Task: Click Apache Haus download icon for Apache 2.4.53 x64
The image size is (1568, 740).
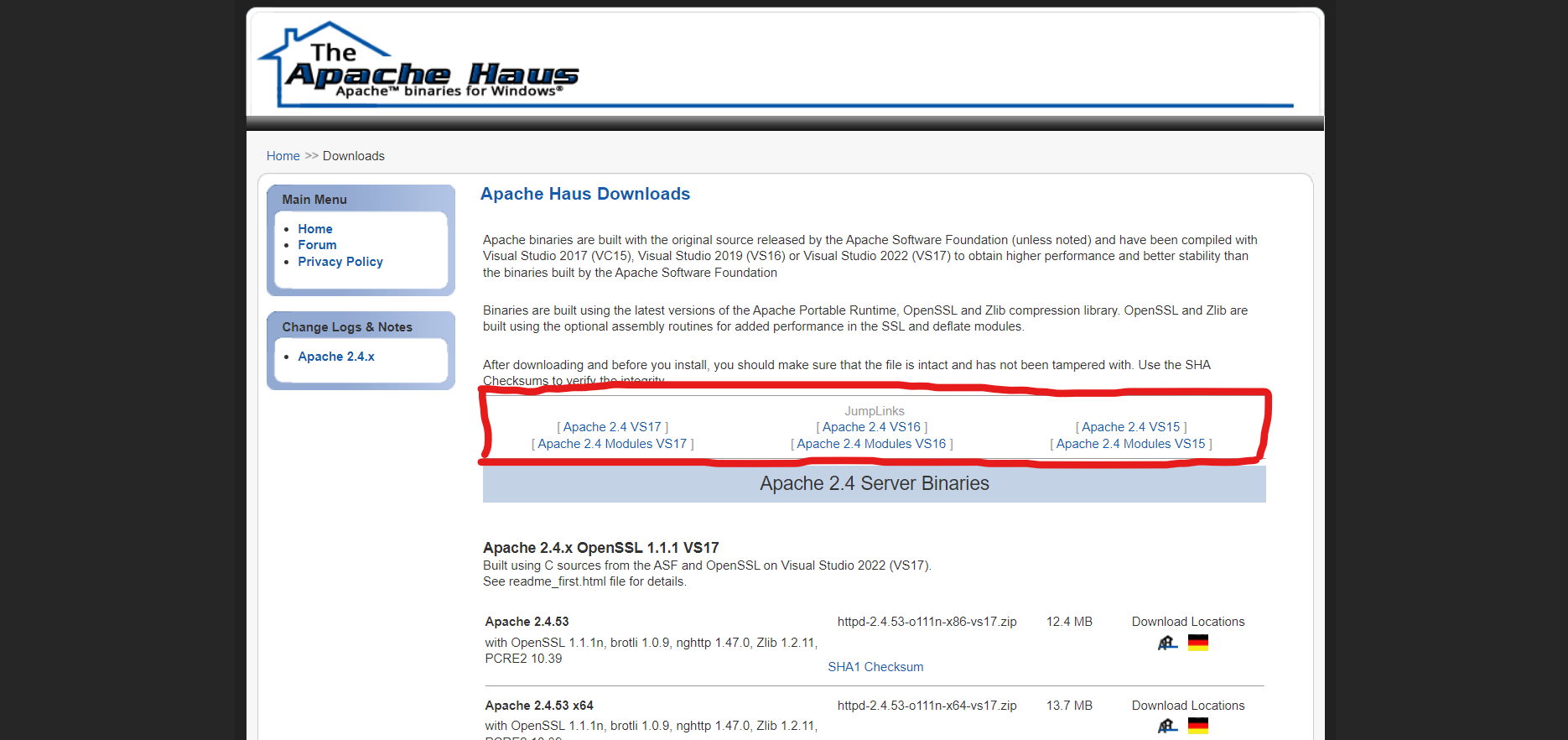Action: pos(1168,726)
